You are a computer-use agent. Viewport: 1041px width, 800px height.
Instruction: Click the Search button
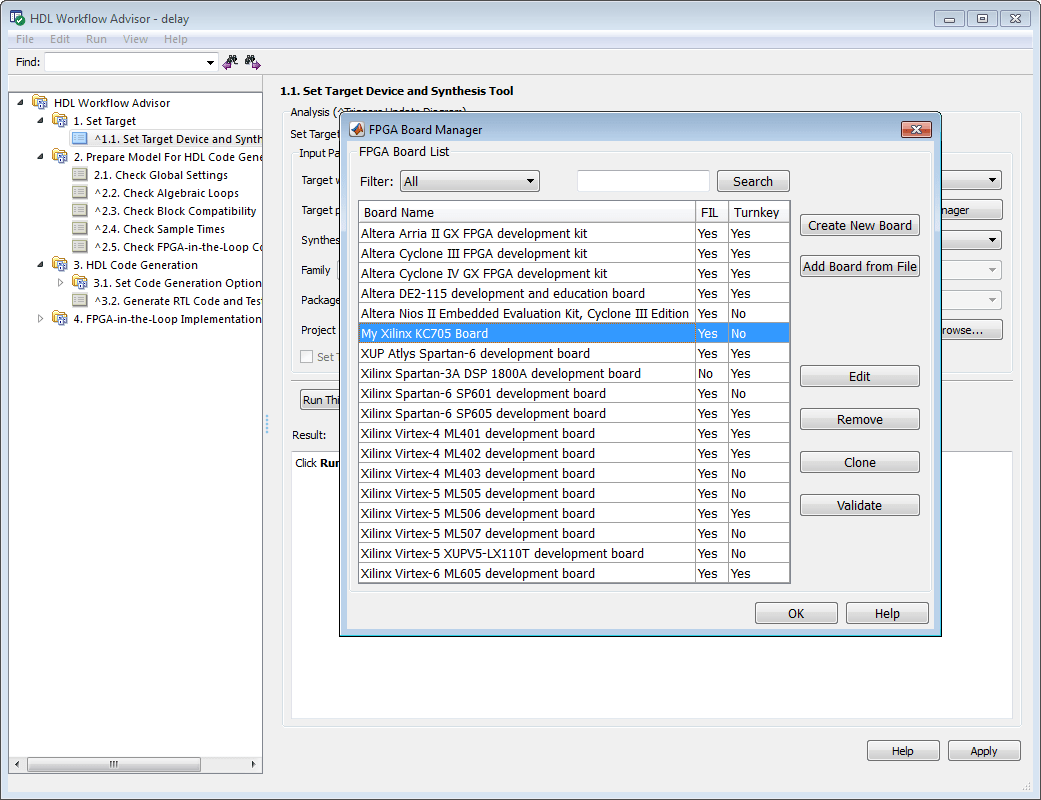pos(753,181)
